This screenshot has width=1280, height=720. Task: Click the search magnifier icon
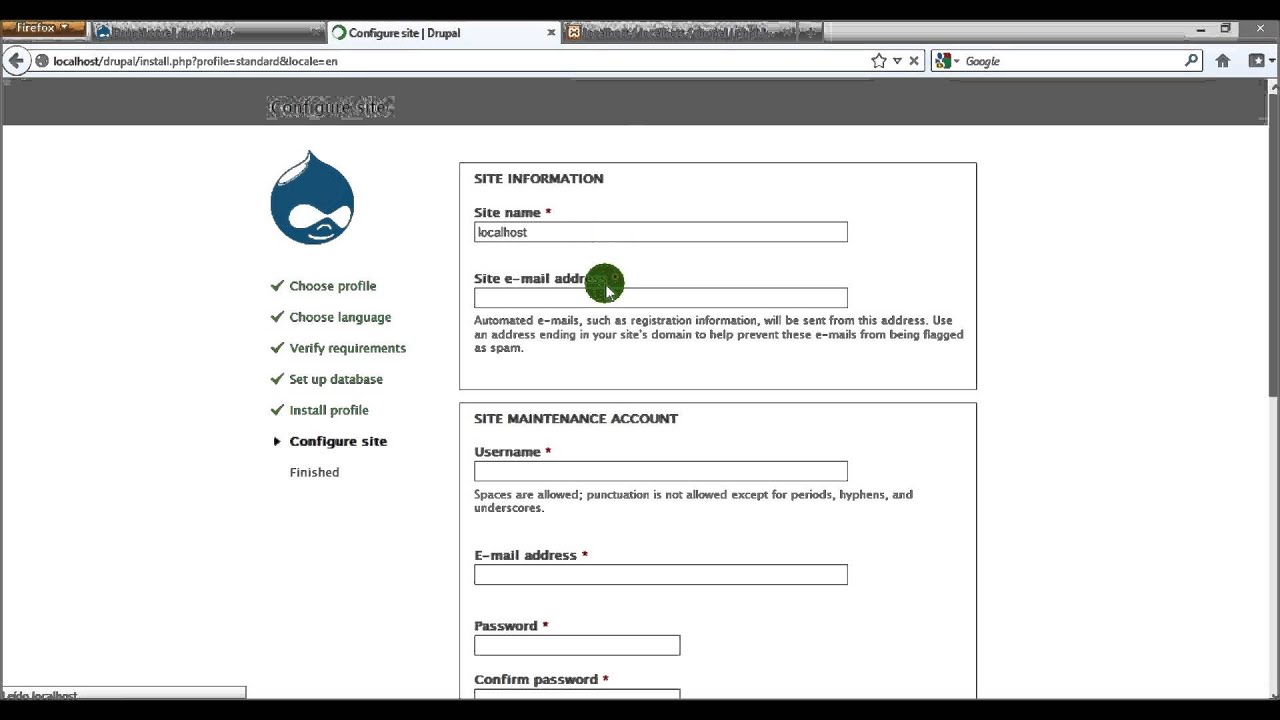1191,61
